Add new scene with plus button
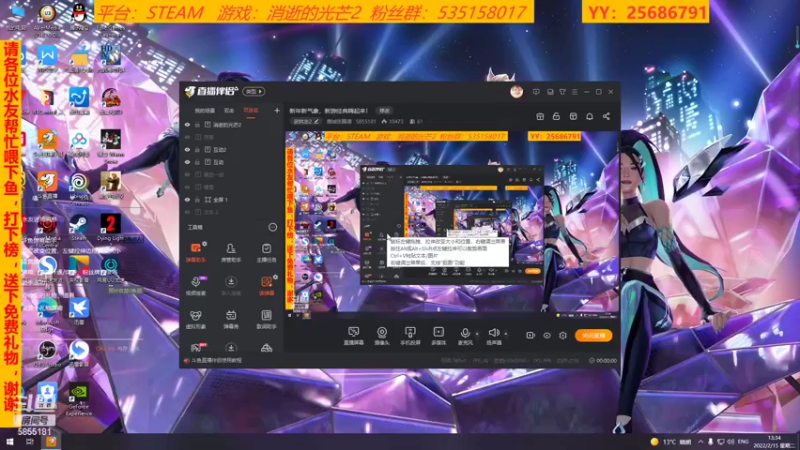 pyautogui.click(x=277, y=110)
